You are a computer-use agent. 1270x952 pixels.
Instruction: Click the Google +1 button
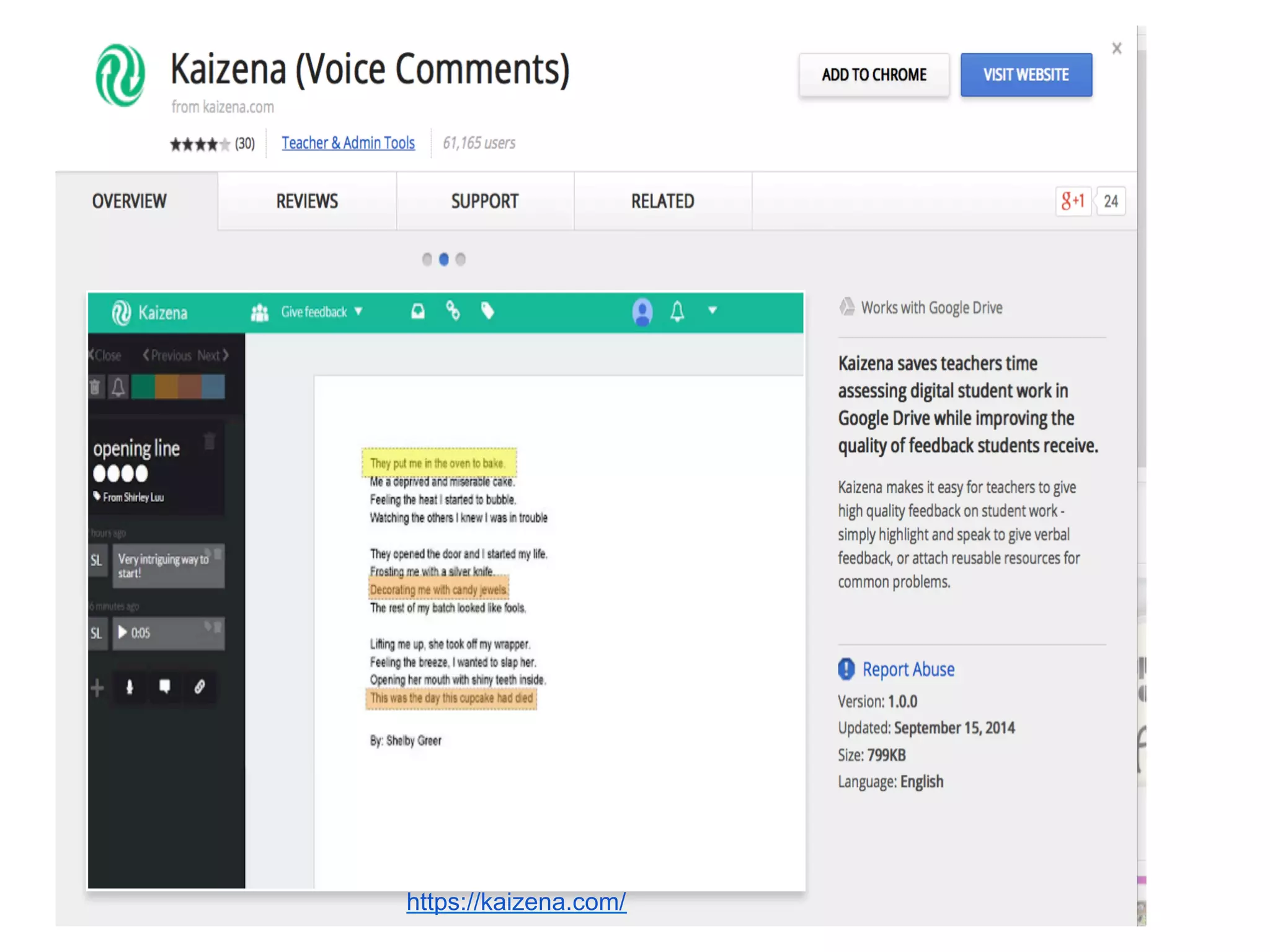coord(1072,201)
